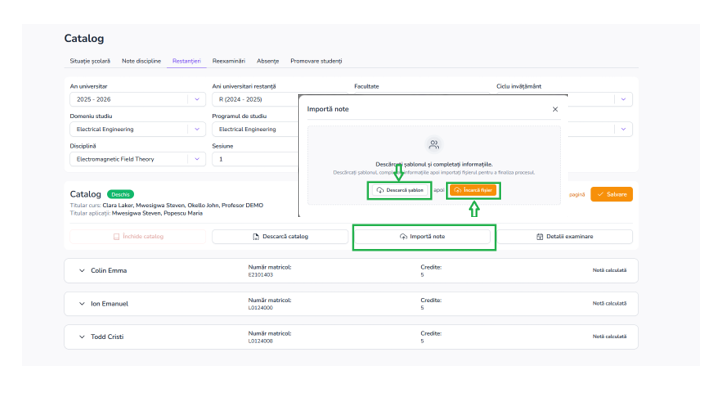722x405 pixels.
Task: Open the Disciplină dropdown arrow
Action: pyautogui.click(x=197, y=159)
